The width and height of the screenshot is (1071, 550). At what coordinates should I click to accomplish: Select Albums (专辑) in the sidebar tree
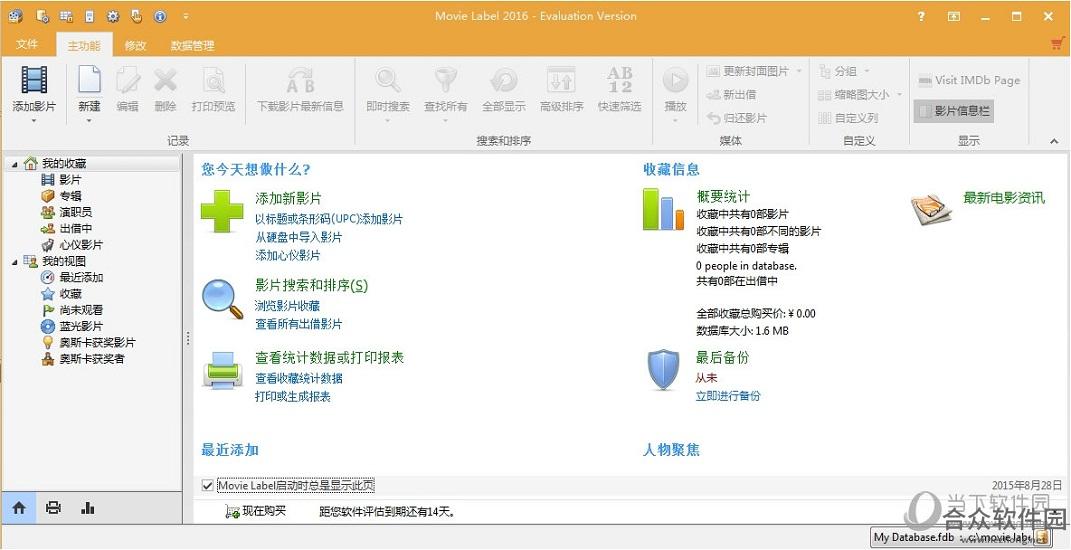70,196
